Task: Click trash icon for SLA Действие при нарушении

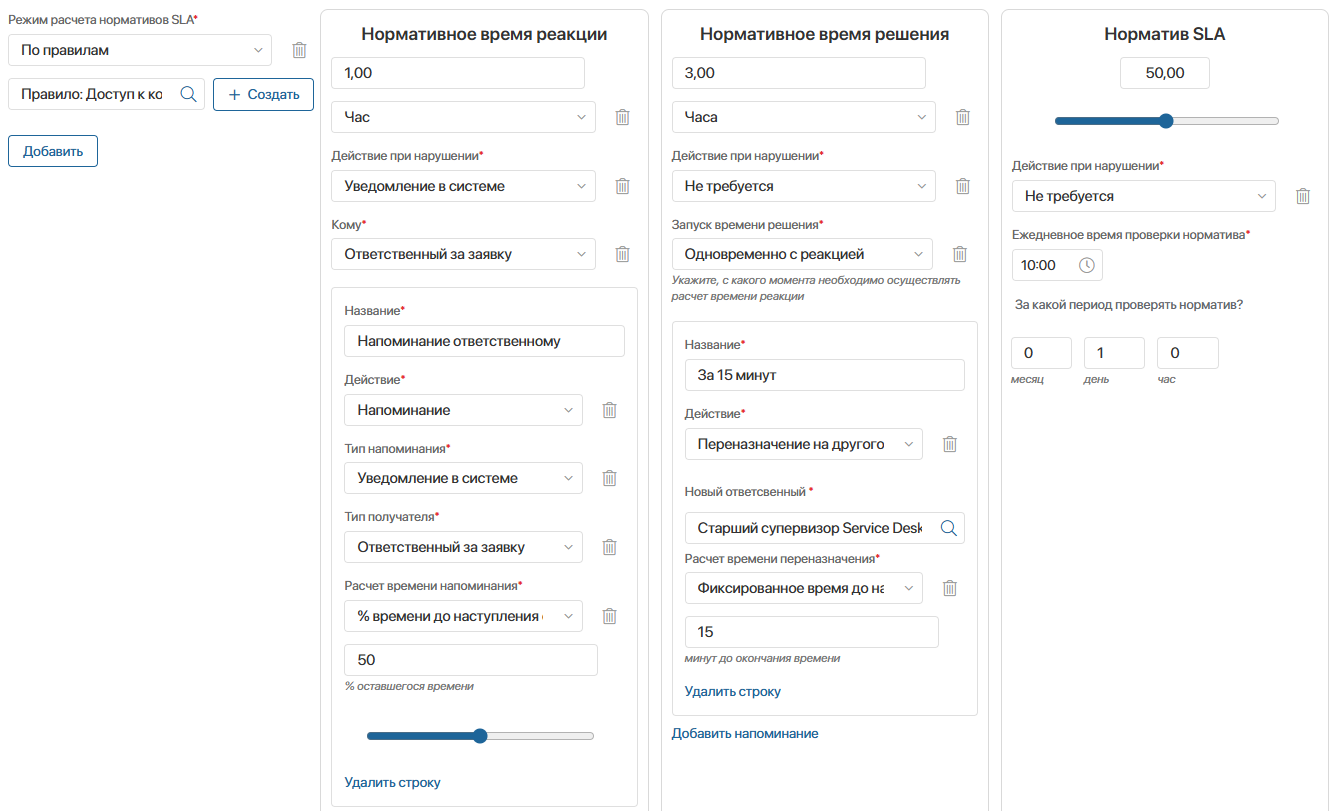Action: tap(1303, 196)
